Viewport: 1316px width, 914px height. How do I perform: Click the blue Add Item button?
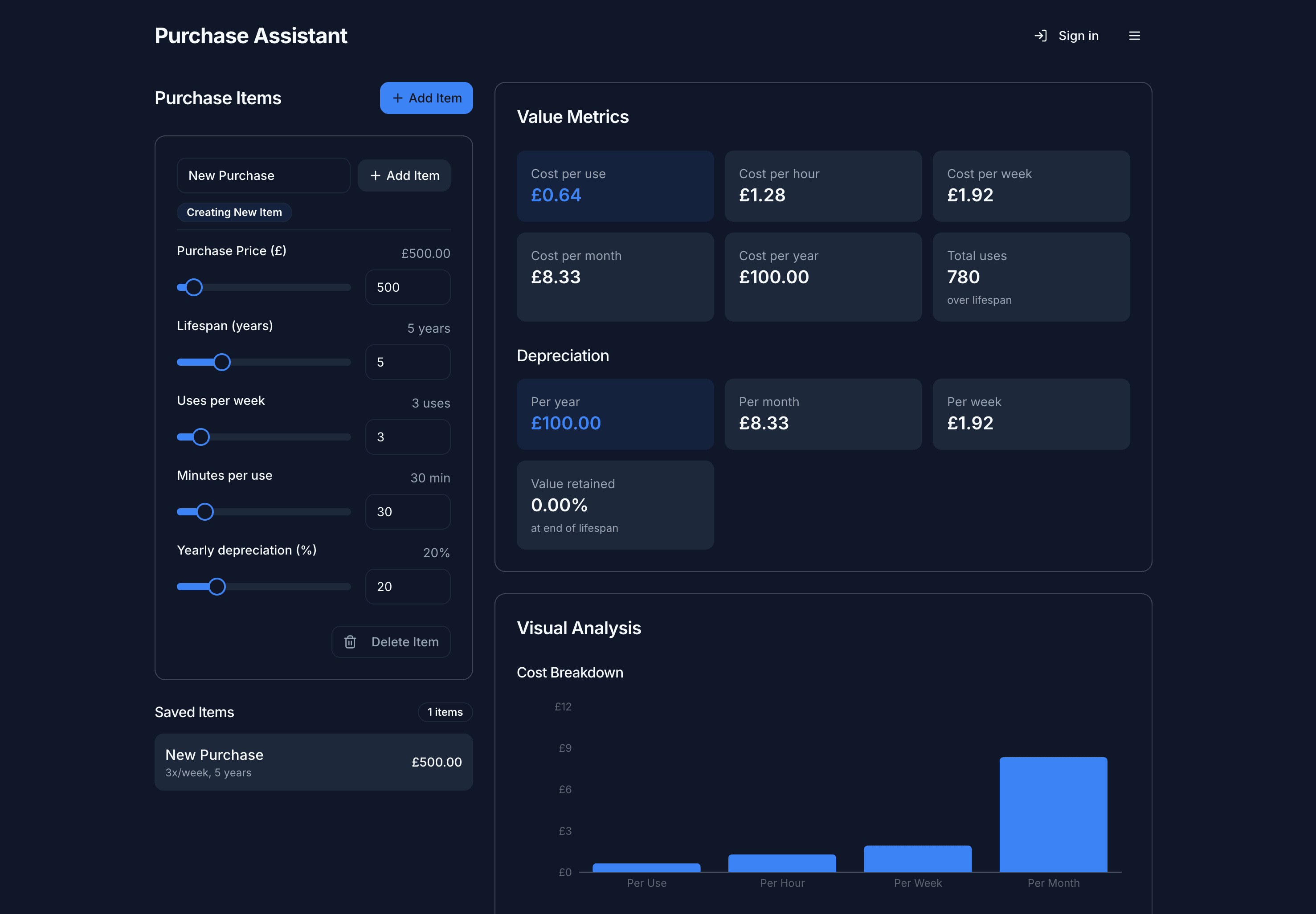point(426,98)
